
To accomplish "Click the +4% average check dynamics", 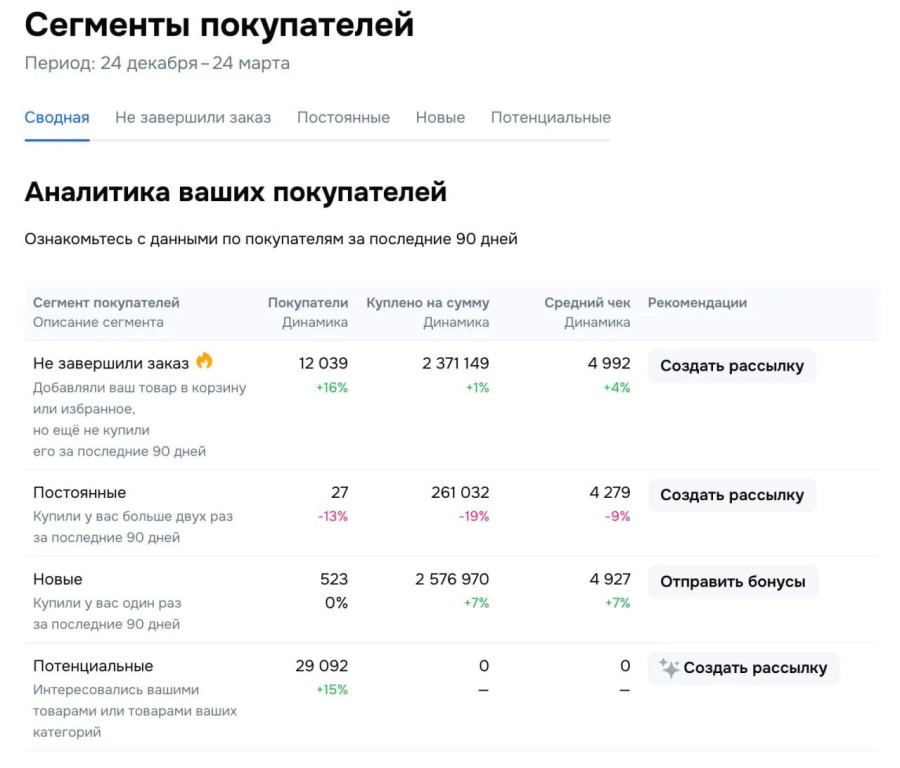I will 616,388.
